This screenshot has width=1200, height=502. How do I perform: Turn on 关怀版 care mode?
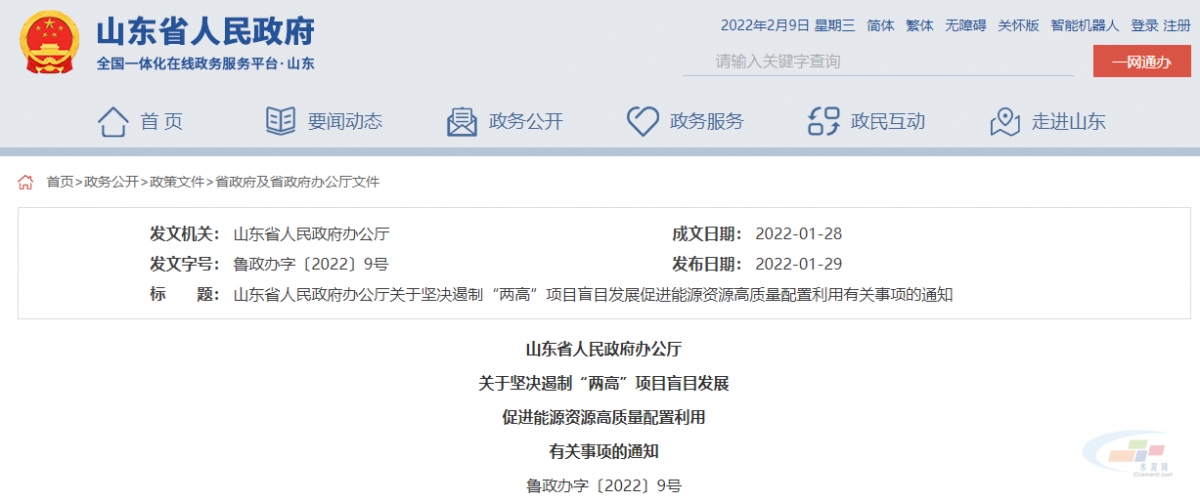(x=1018, y=26)
